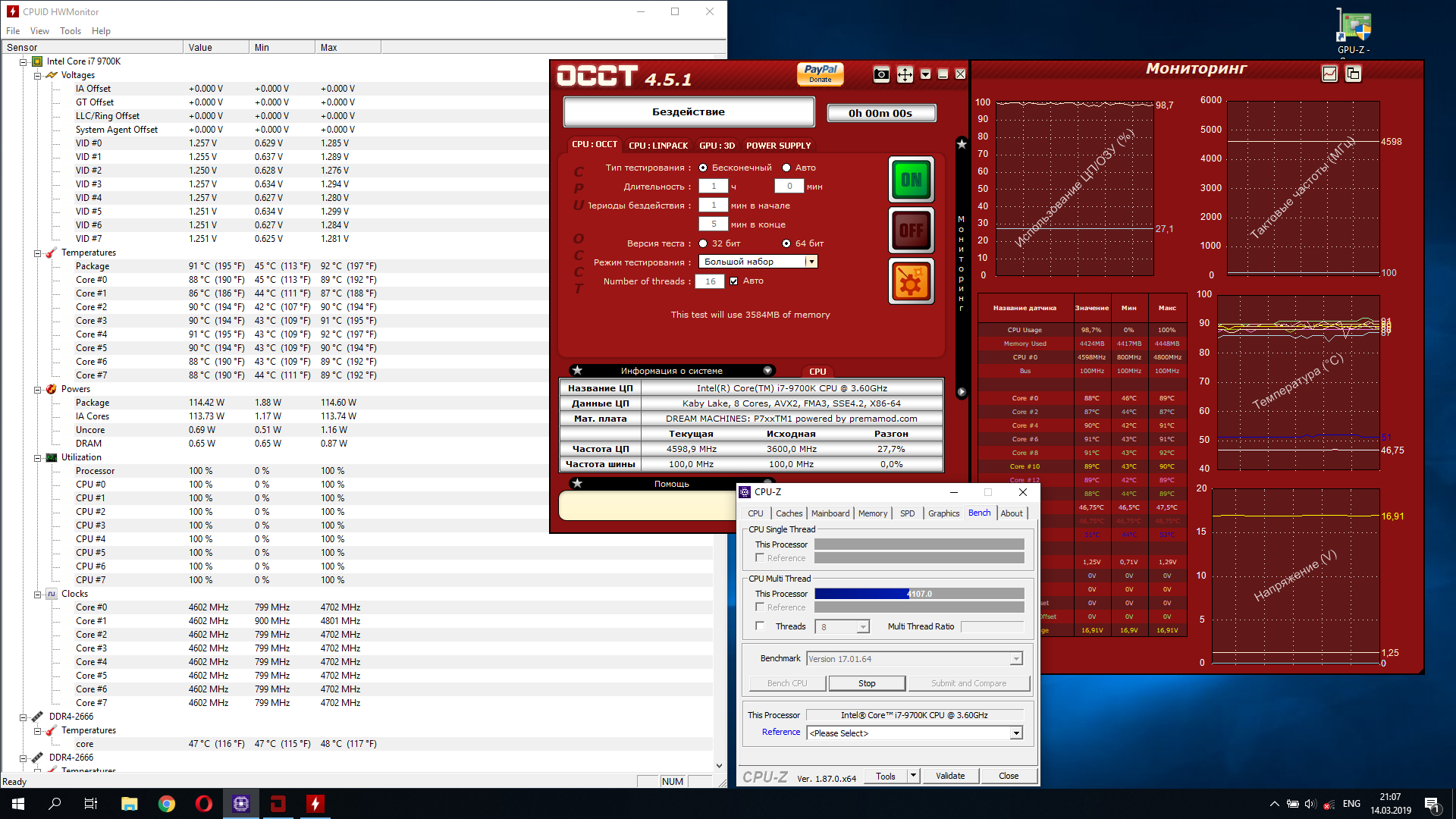Image resolution: width=1456 pixels, height=819 pixels.
Task: Switch to CPU : LINPACK tab
Action: (x=658, y=146)
